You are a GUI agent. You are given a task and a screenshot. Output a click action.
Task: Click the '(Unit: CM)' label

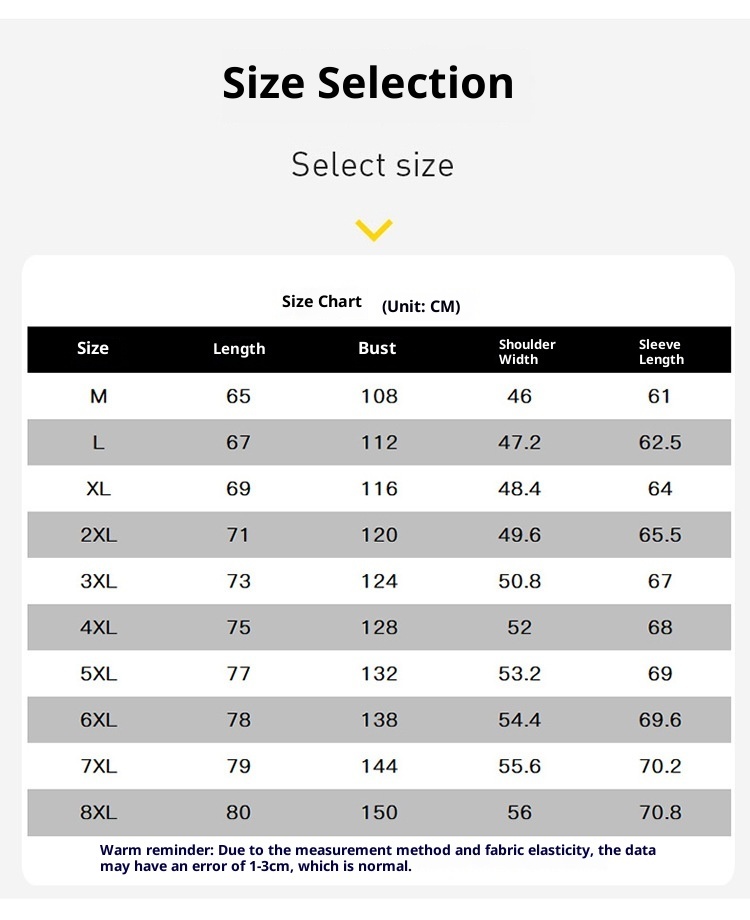[x=421, y=307]
